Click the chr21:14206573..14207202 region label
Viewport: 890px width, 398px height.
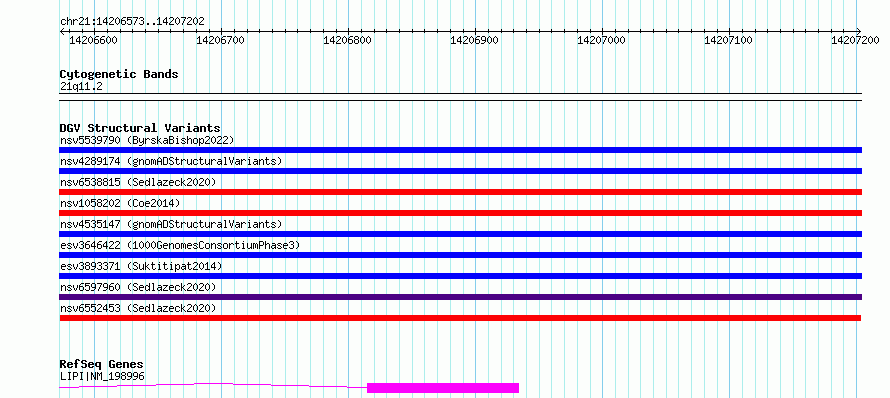click(x=132, y=22)
